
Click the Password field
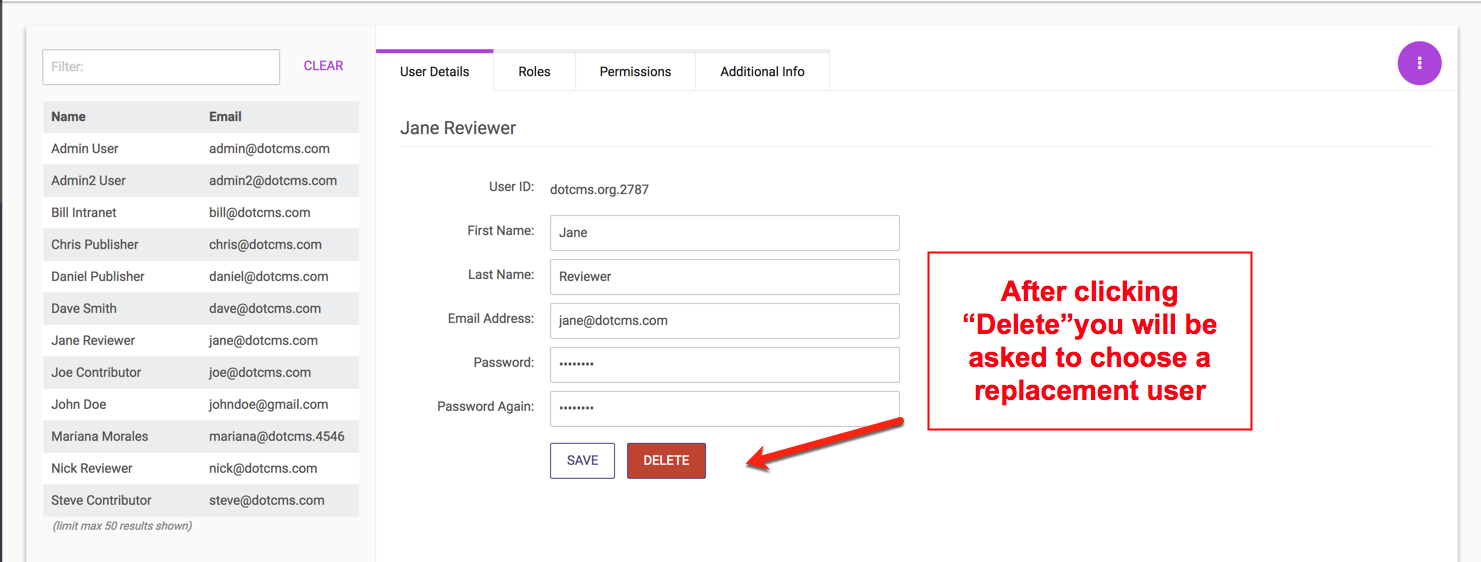point(724,365)
